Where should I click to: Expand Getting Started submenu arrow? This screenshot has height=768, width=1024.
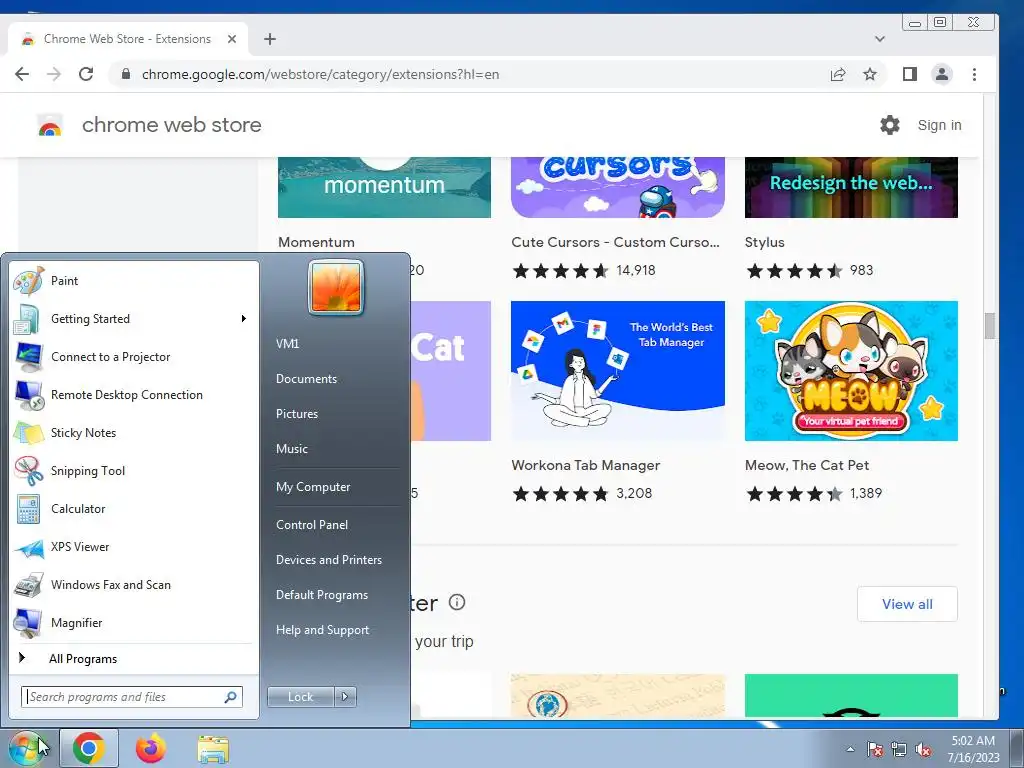click(244, 319)
